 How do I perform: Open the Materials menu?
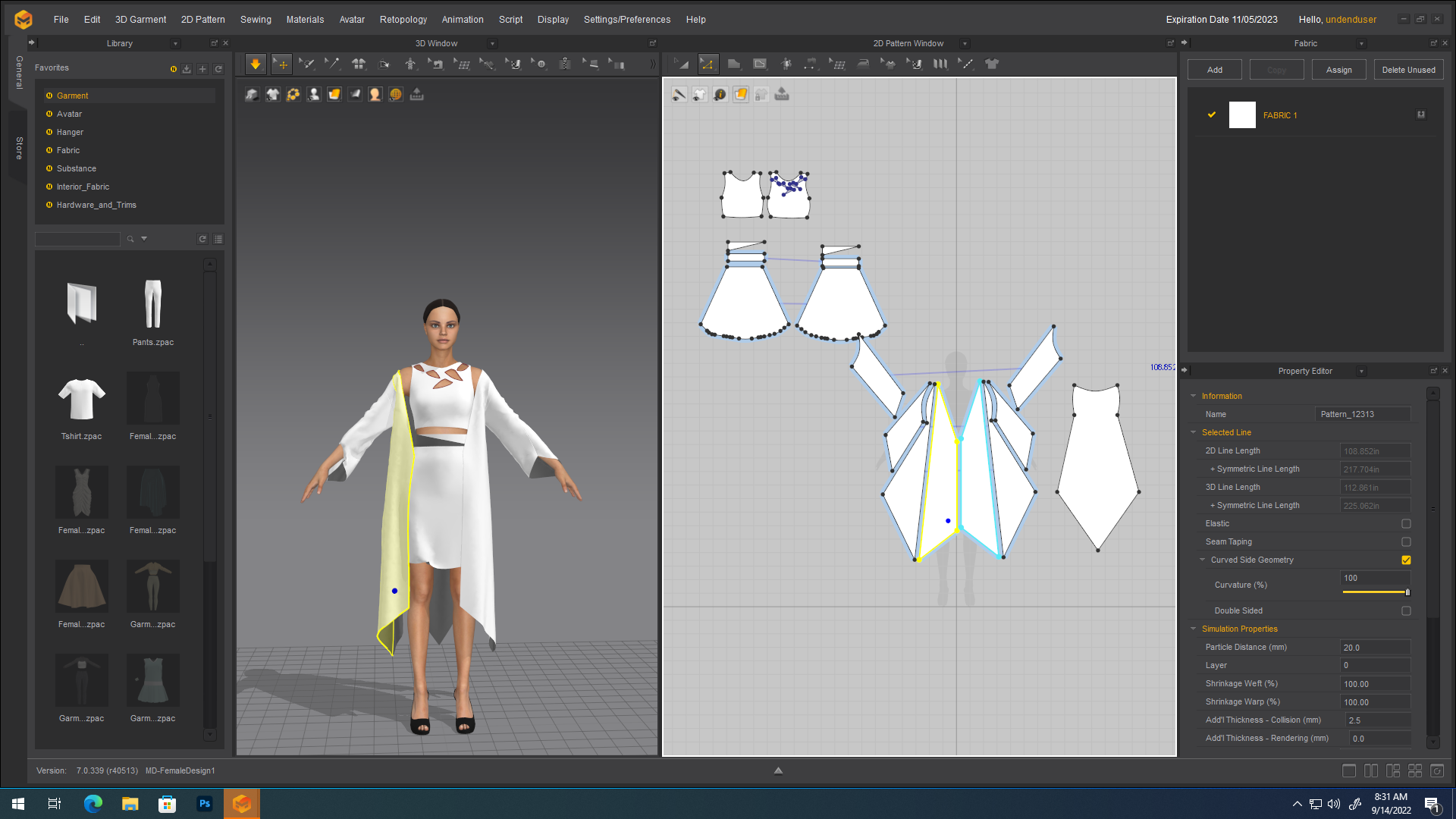305,20
